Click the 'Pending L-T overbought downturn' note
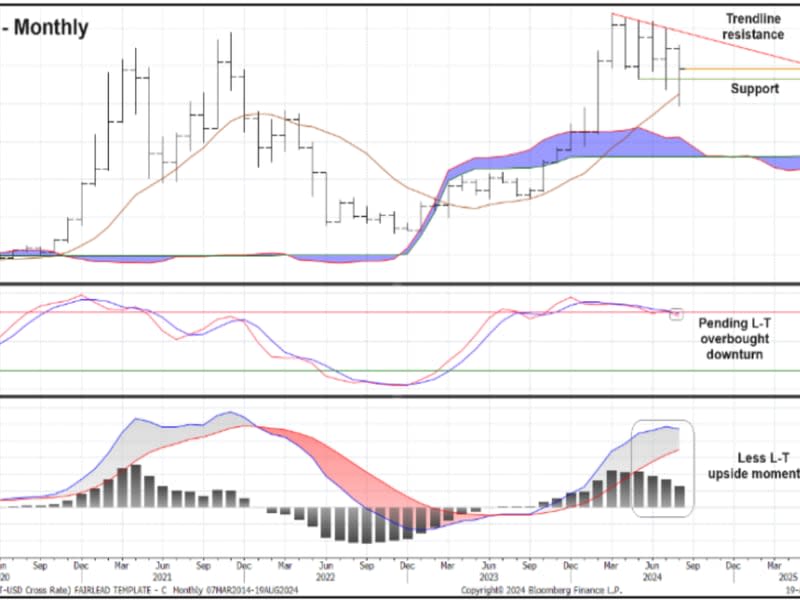Image resolution: width=800 pixels, height=600 pixels. 734,339
